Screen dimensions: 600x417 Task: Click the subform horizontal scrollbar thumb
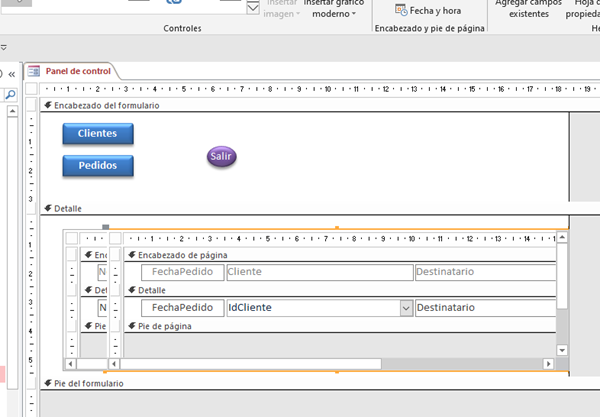click(x=250, y=364)
